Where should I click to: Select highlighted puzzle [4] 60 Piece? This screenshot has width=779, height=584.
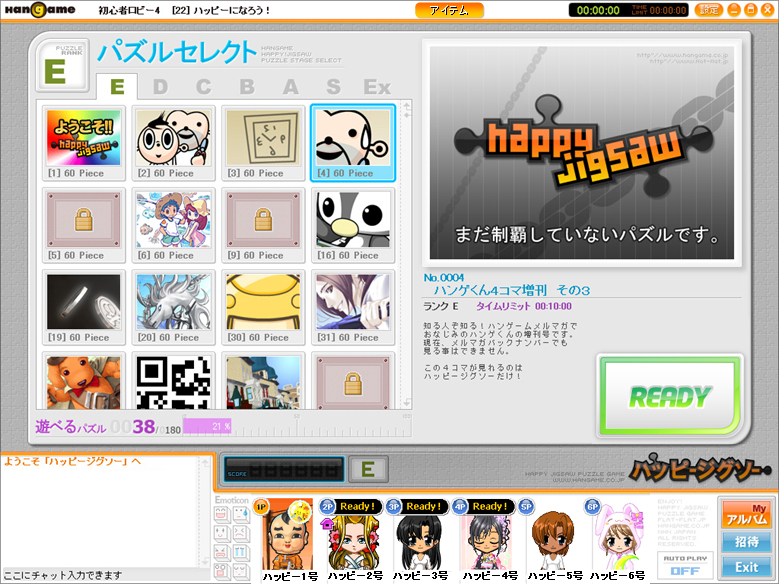click(353, 143)
